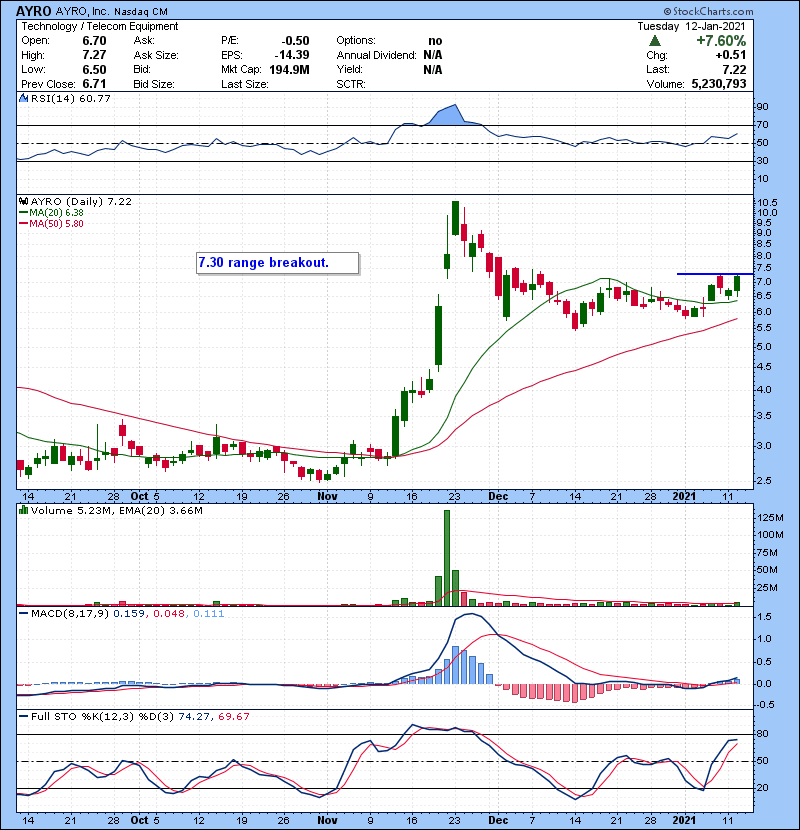Select the Mkt Cap value 194.9M
The image size is (800, 830).
coord(289,69)
